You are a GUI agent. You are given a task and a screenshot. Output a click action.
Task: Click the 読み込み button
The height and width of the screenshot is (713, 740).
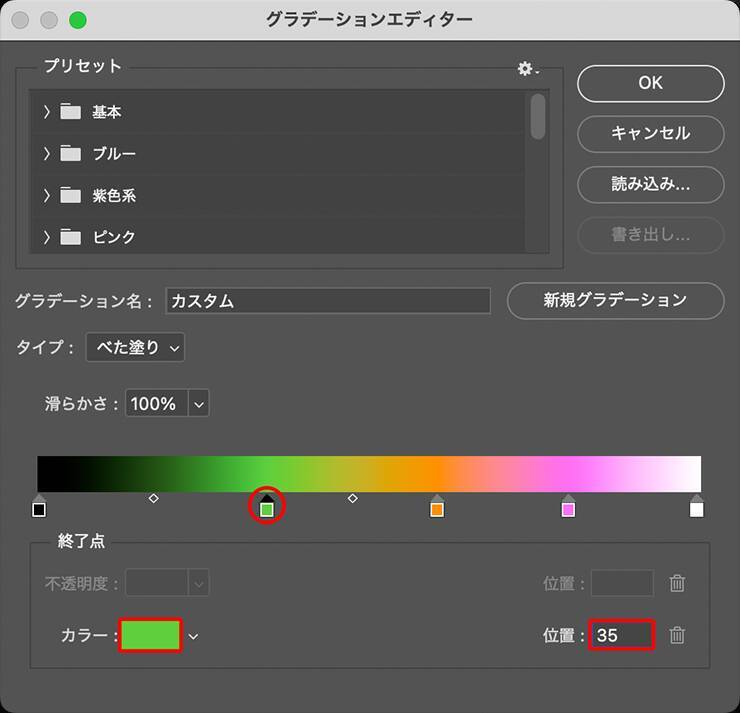[x=650, y=184]
